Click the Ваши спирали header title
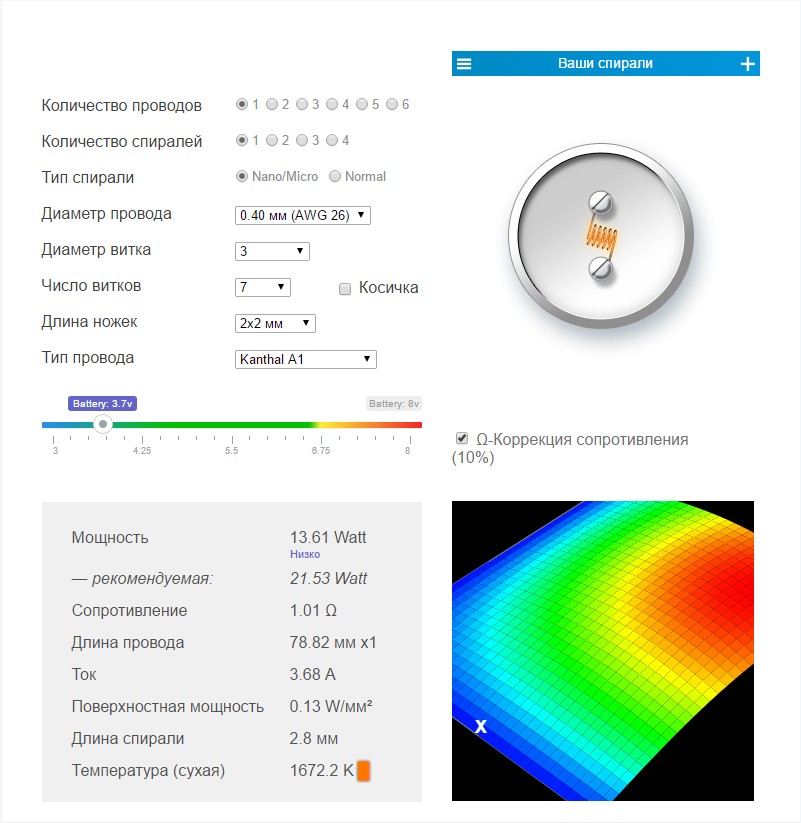This screenshot has height=823, width=801. (x=605, y=64)
